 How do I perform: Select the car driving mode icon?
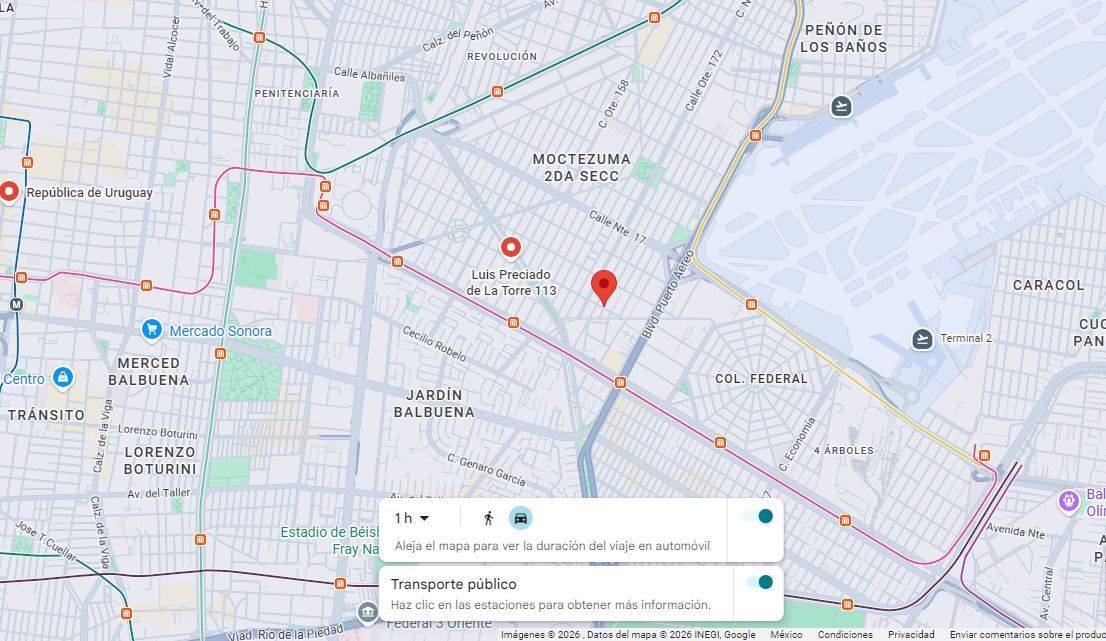[x=521, y=518]
